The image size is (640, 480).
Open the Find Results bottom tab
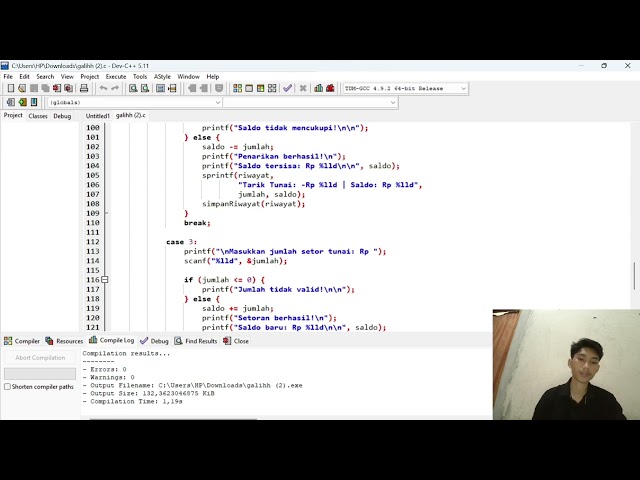click(196, 341)
